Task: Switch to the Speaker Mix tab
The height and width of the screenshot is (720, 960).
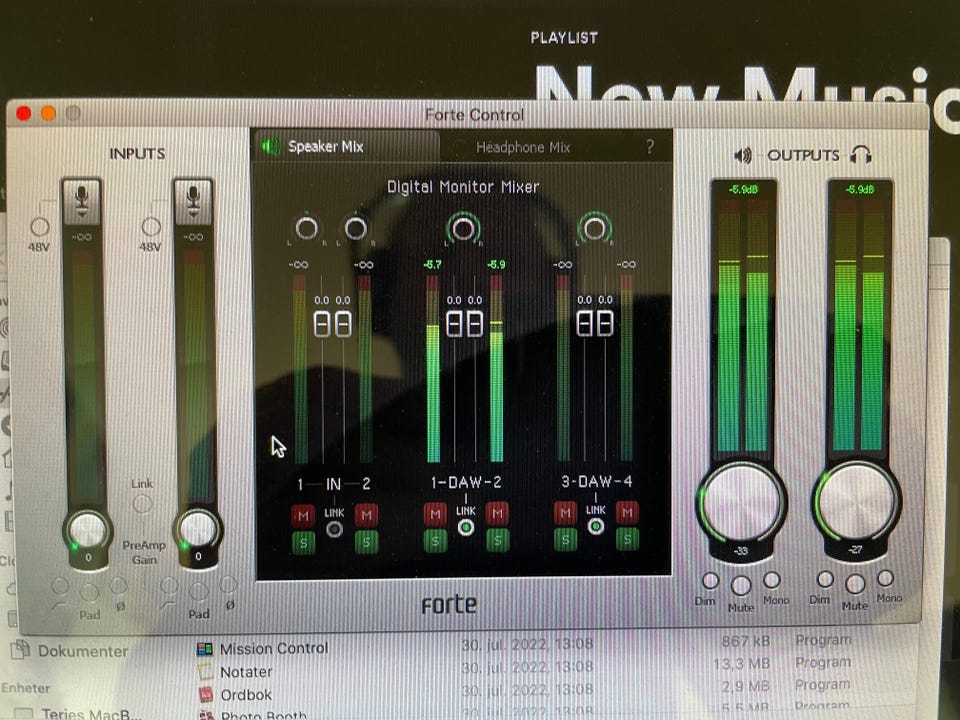Action: (x=347, y=146)
